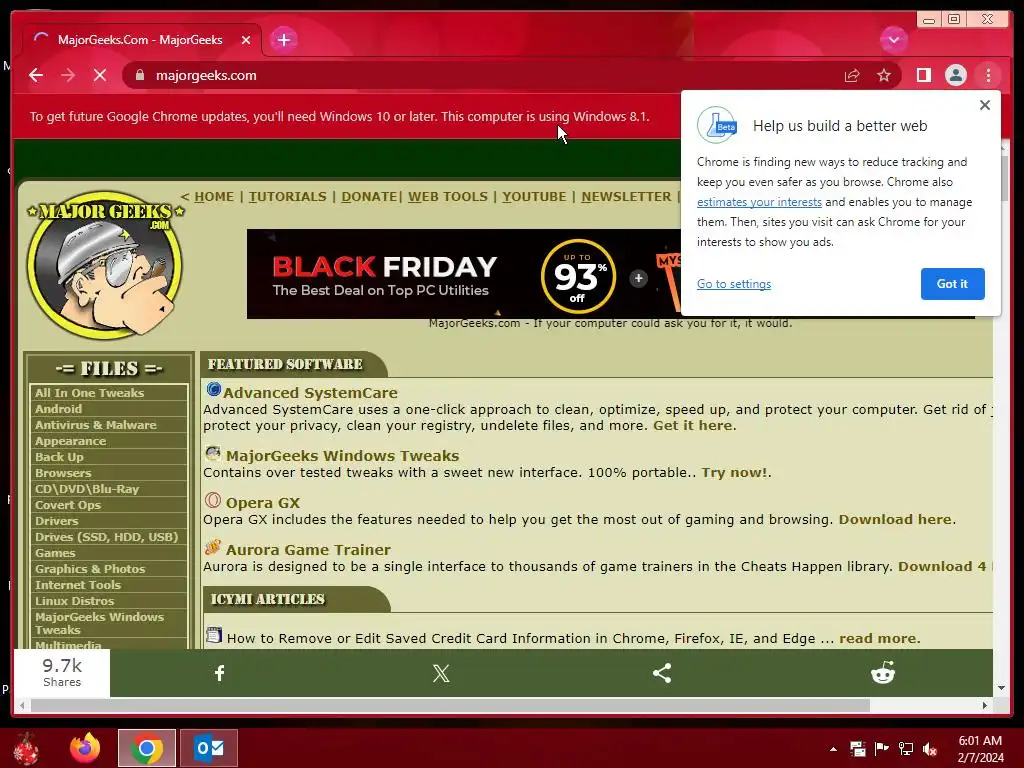Viewport: 1024px width, 768px height.
Task: Click the Major Geeks logo image
Action: tap(105, 264)
